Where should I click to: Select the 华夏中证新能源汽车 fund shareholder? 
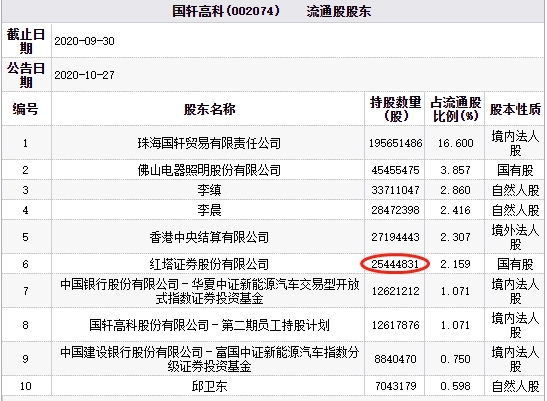point(209,291)
